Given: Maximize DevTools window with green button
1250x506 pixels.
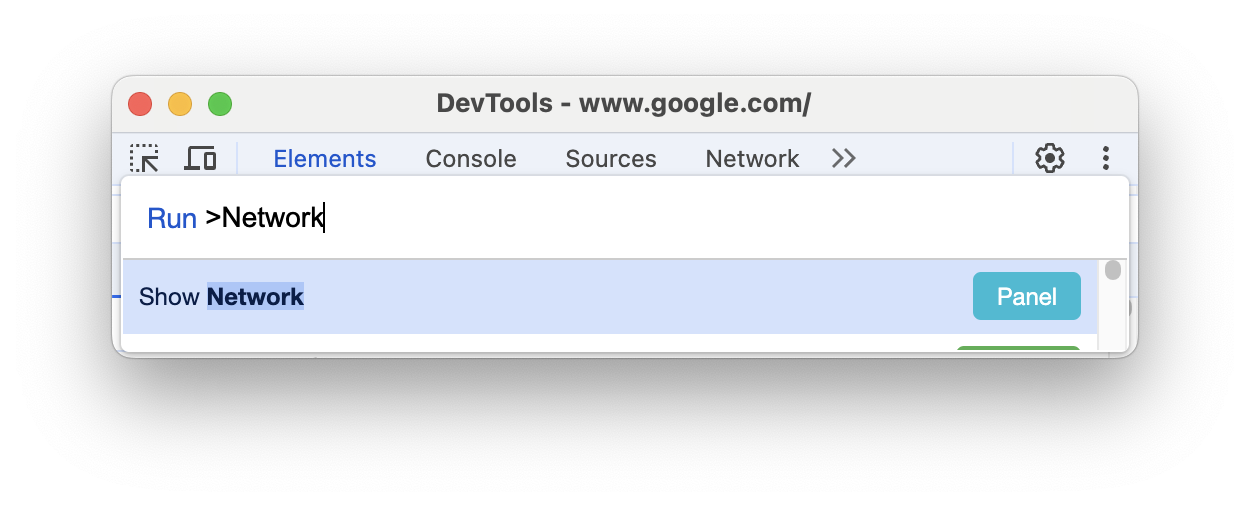Looking at the screenshot, I should (220, 104).
